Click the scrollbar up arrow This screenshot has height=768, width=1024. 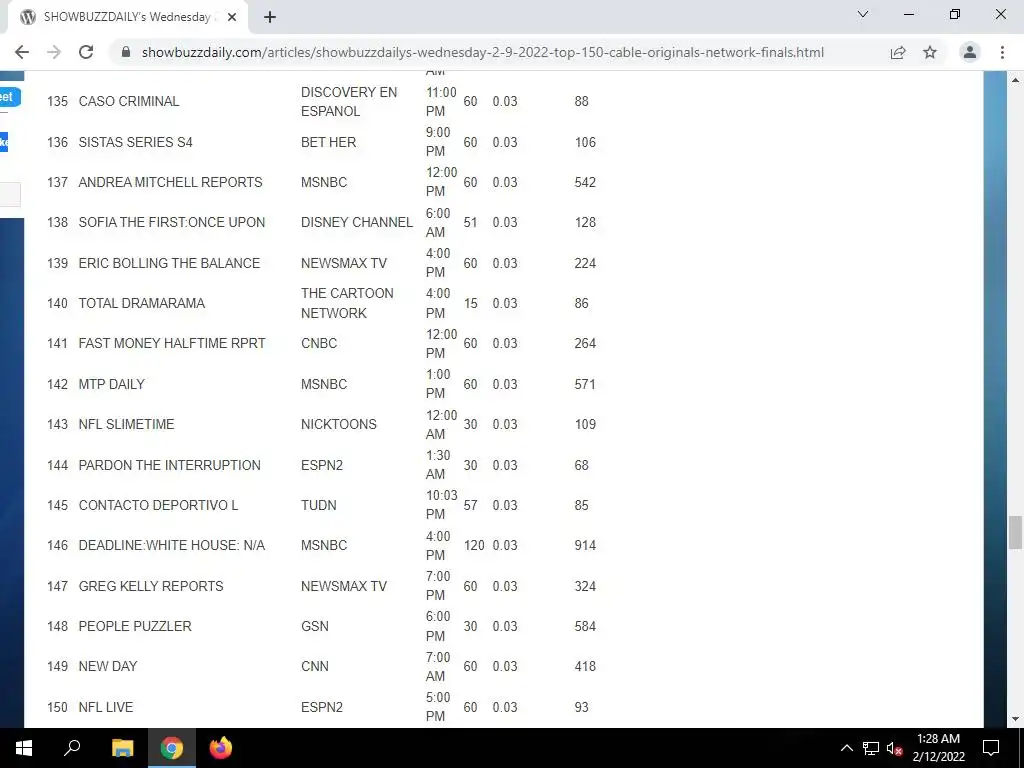tap(1015, 80)
